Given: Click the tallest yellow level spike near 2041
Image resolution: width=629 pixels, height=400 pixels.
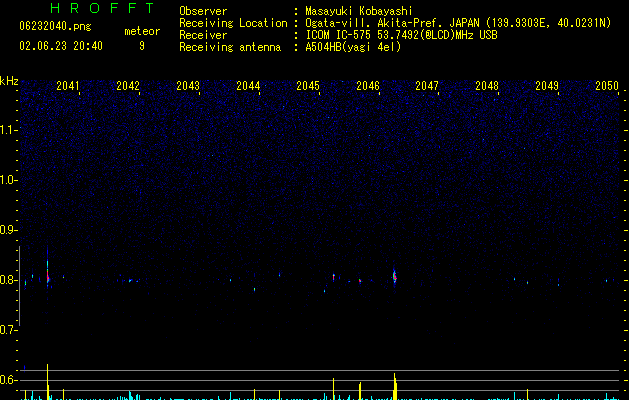Looking at the screenshot, I should pos(48,381).
